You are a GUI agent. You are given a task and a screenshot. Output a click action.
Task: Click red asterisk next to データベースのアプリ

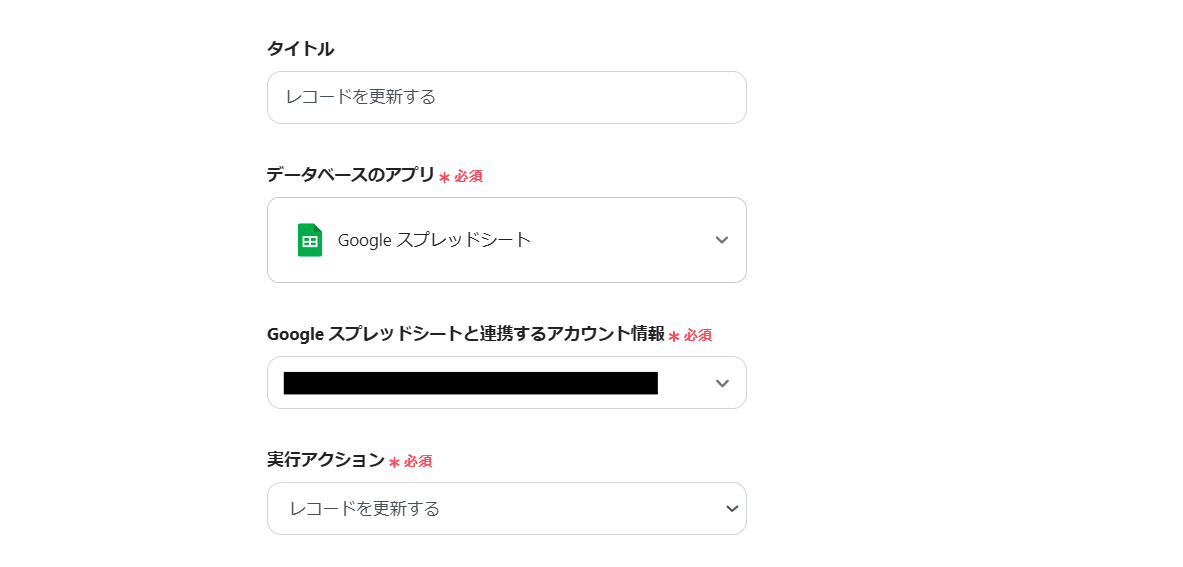(444, 177)
